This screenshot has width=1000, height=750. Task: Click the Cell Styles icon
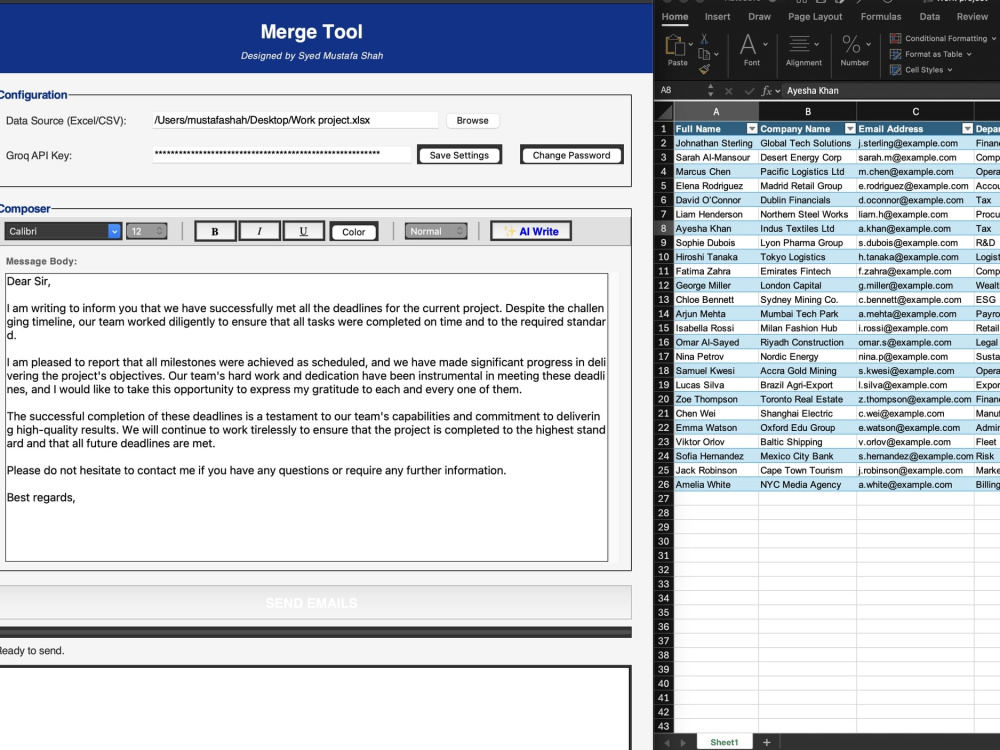pos(895,70)
